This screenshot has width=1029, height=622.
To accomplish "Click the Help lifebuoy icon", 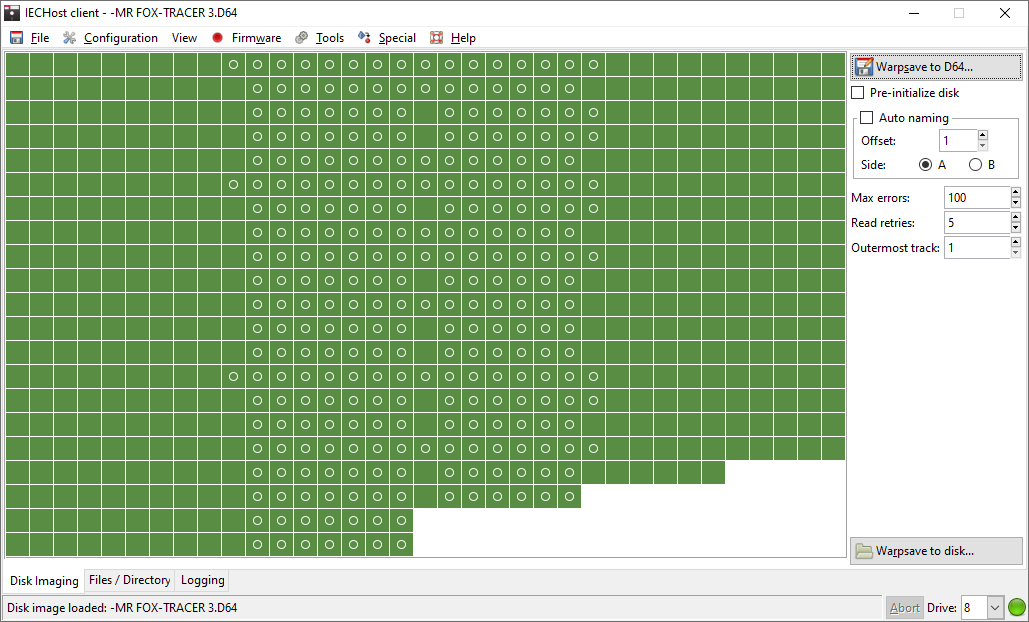I will [x=436, y=38].
